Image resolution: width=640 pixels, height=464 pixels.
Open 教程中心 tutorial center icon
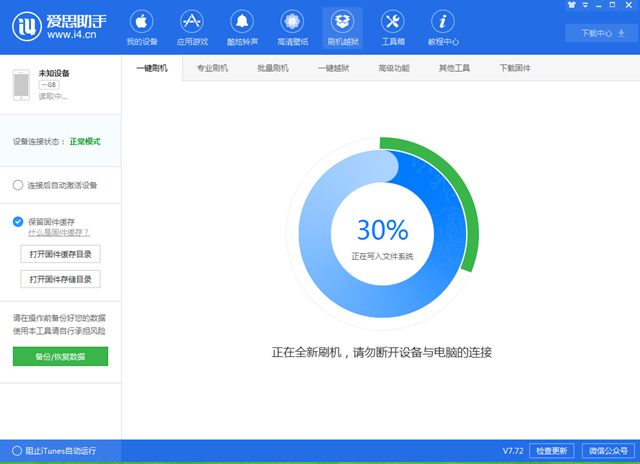(x=443, y=28)
